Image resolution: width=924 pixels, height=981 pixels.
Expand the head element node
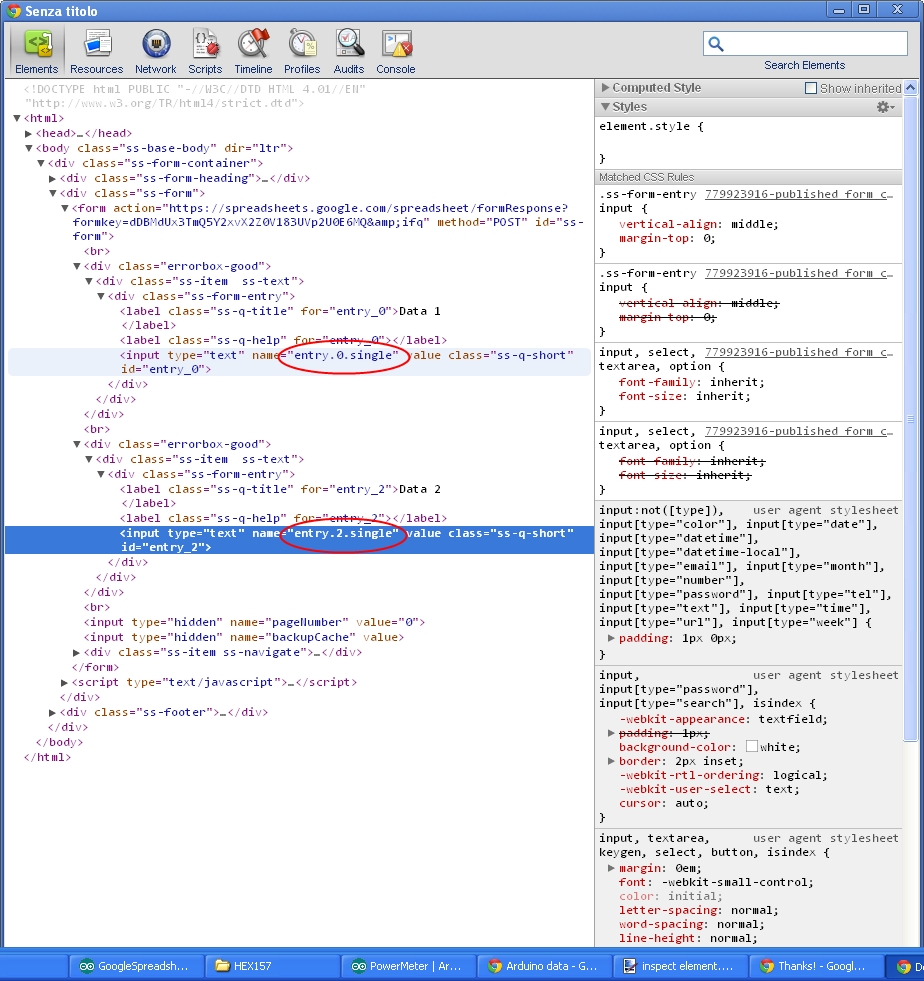pyautogui.click(x=29, y=133)
